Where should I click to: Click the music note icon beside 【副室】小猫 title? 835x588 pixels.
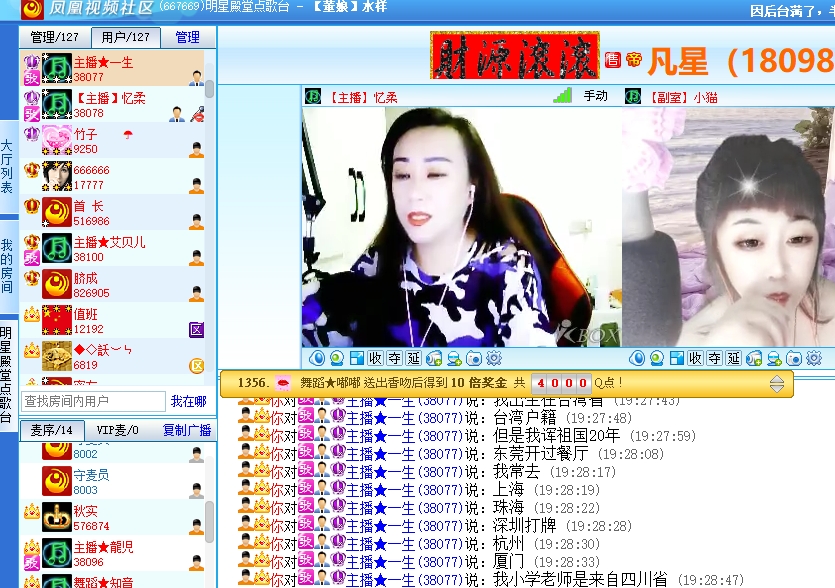[x=633, y=97]
